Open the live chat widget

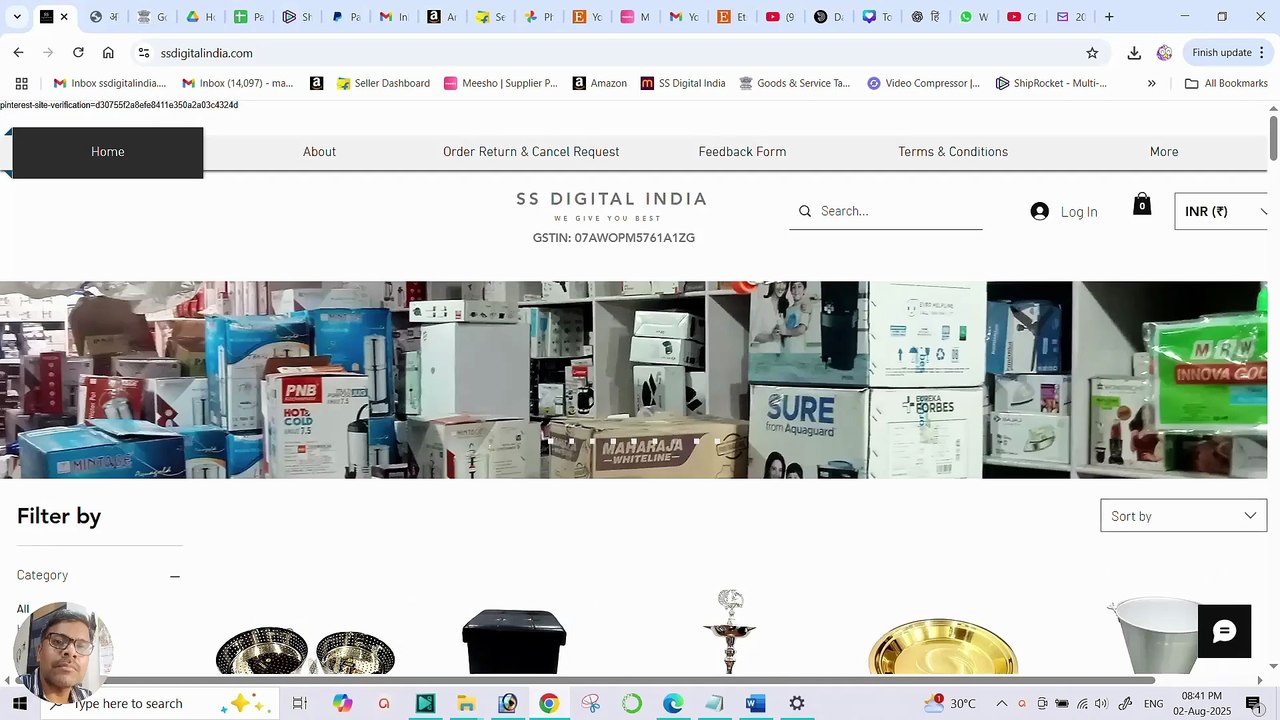coord(1224,631)
